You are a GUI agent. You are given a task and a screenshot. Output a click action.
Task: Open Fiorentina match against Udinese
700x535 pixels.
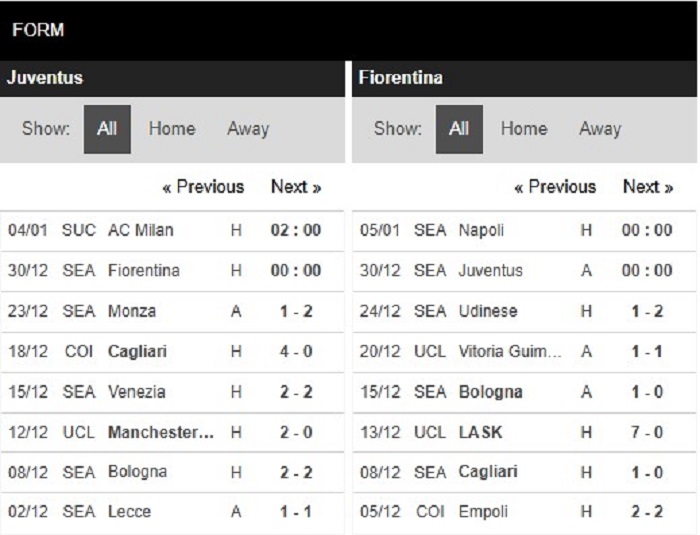click(x=524, y=311)
